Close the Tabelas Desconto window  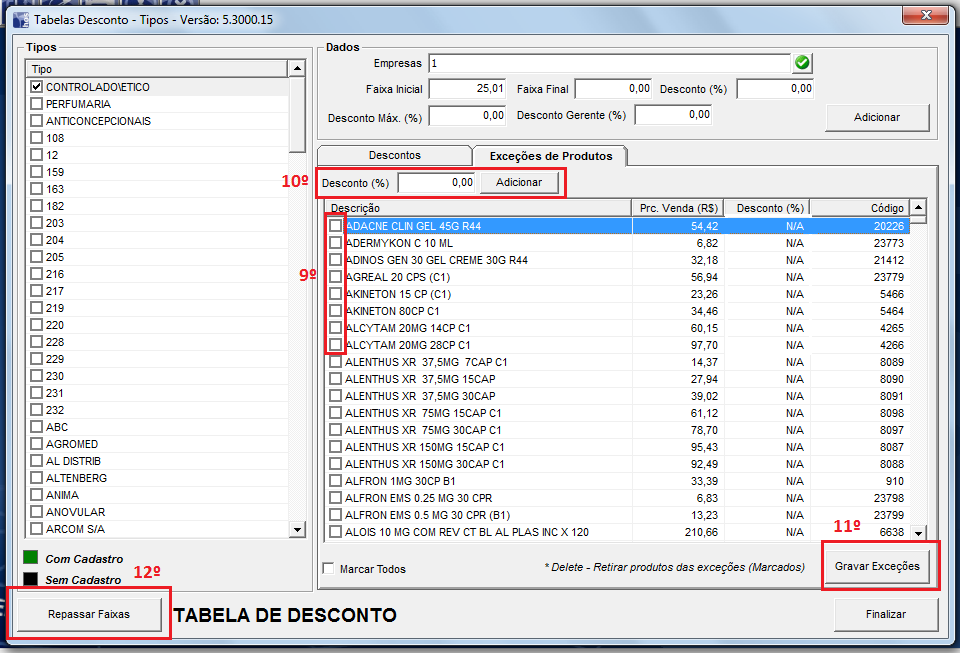coord(925,17)
